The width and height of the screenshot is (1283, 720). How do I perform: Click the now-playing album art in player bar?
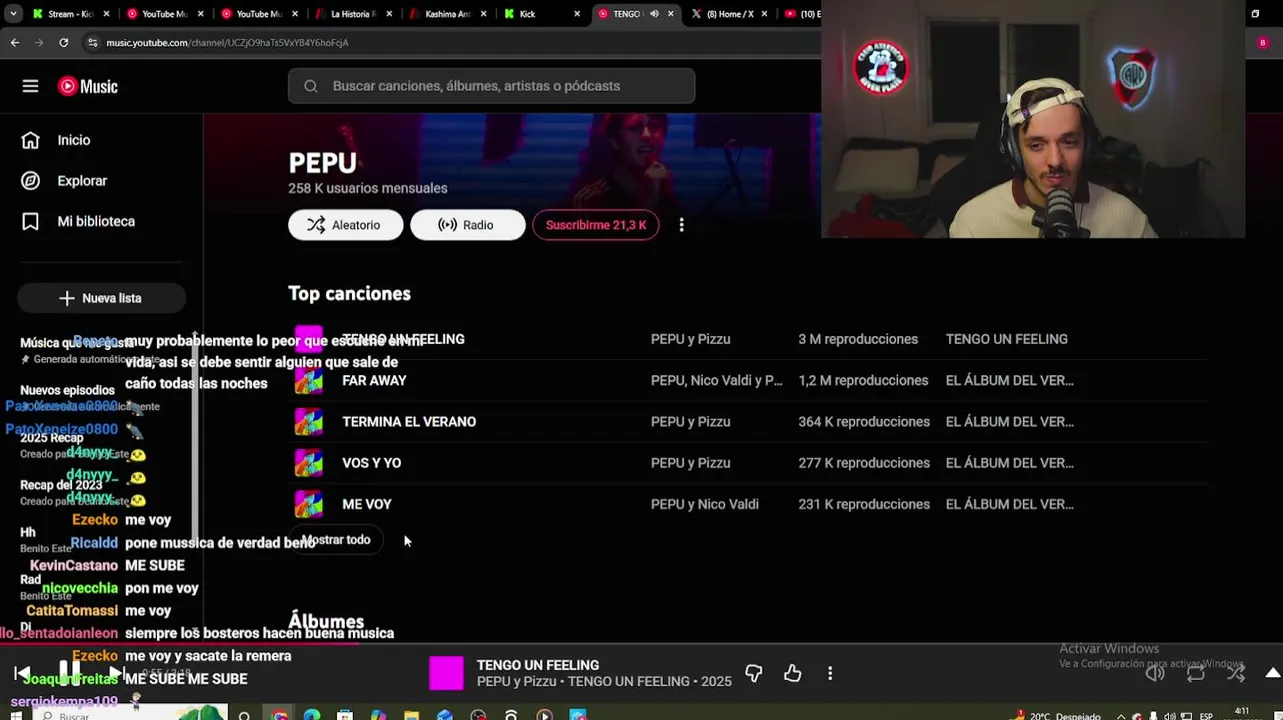[x=446, y=673]
